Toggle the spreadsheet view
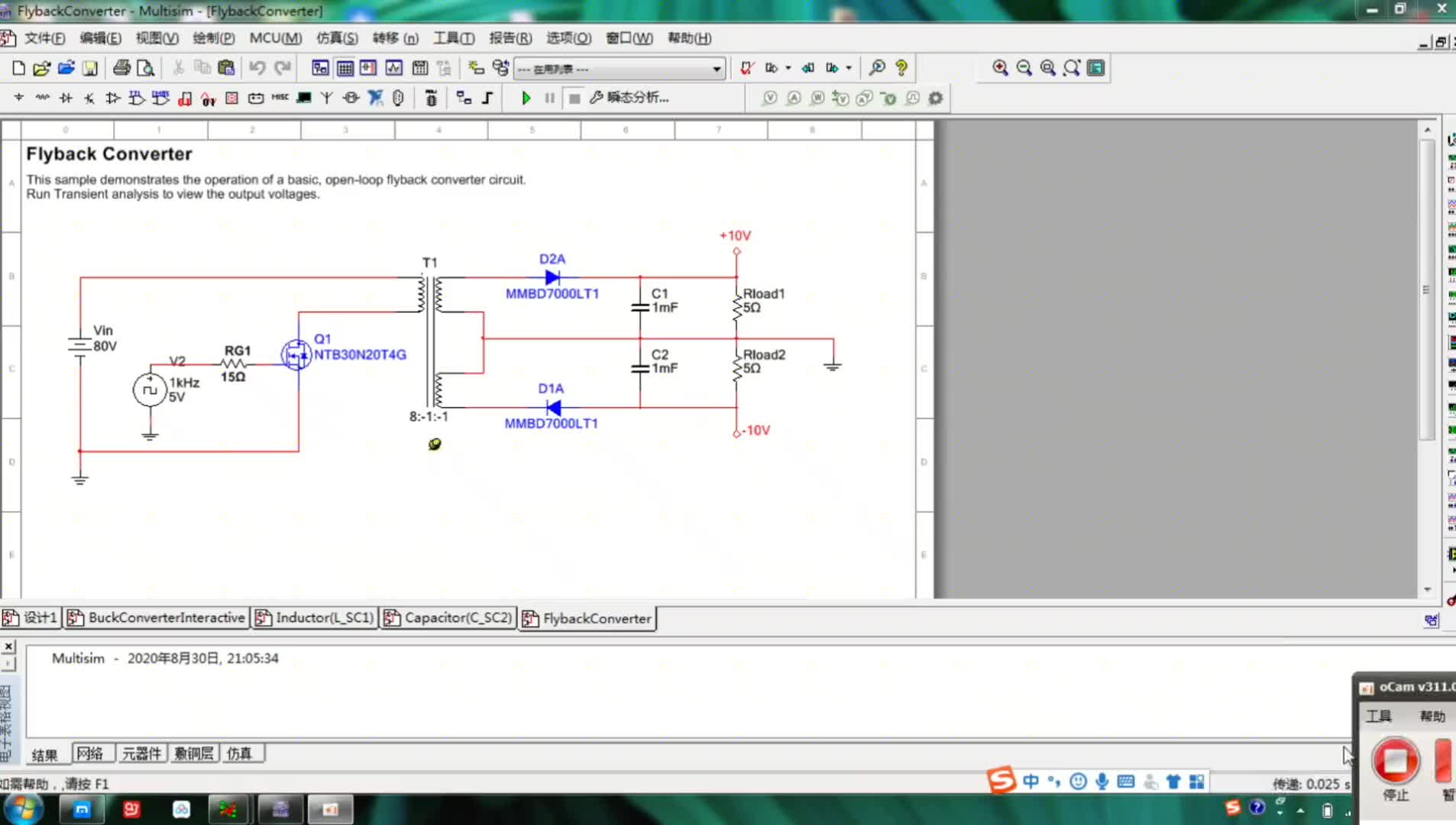This screenshot has width=1456, height=825. [345, 68]
